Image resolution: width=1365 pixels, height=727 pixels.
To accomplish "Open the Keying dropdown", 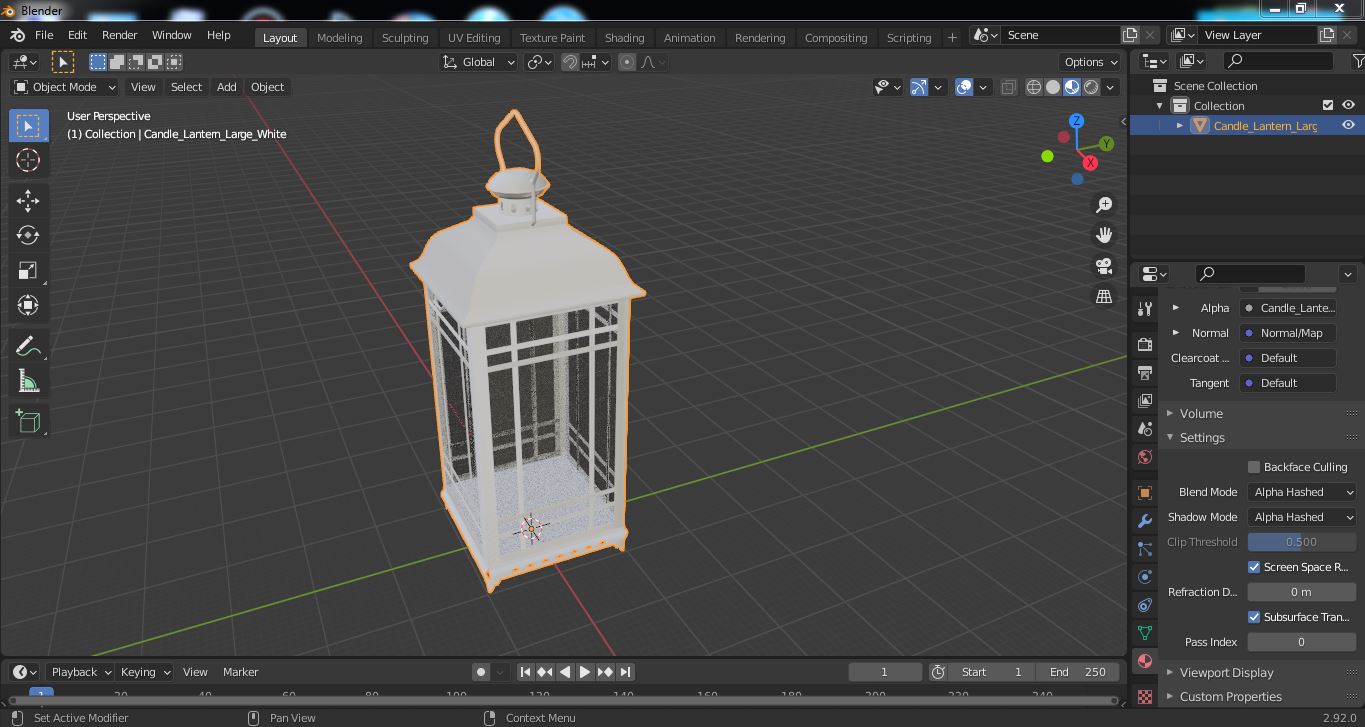I will (144, 672).
